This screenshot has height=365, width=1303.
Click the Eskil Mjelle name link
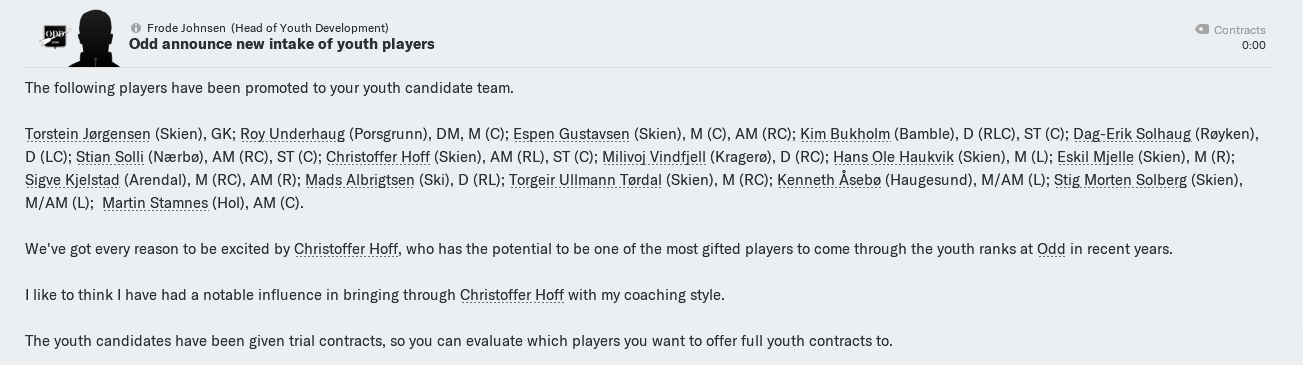tap(1095, 157)
